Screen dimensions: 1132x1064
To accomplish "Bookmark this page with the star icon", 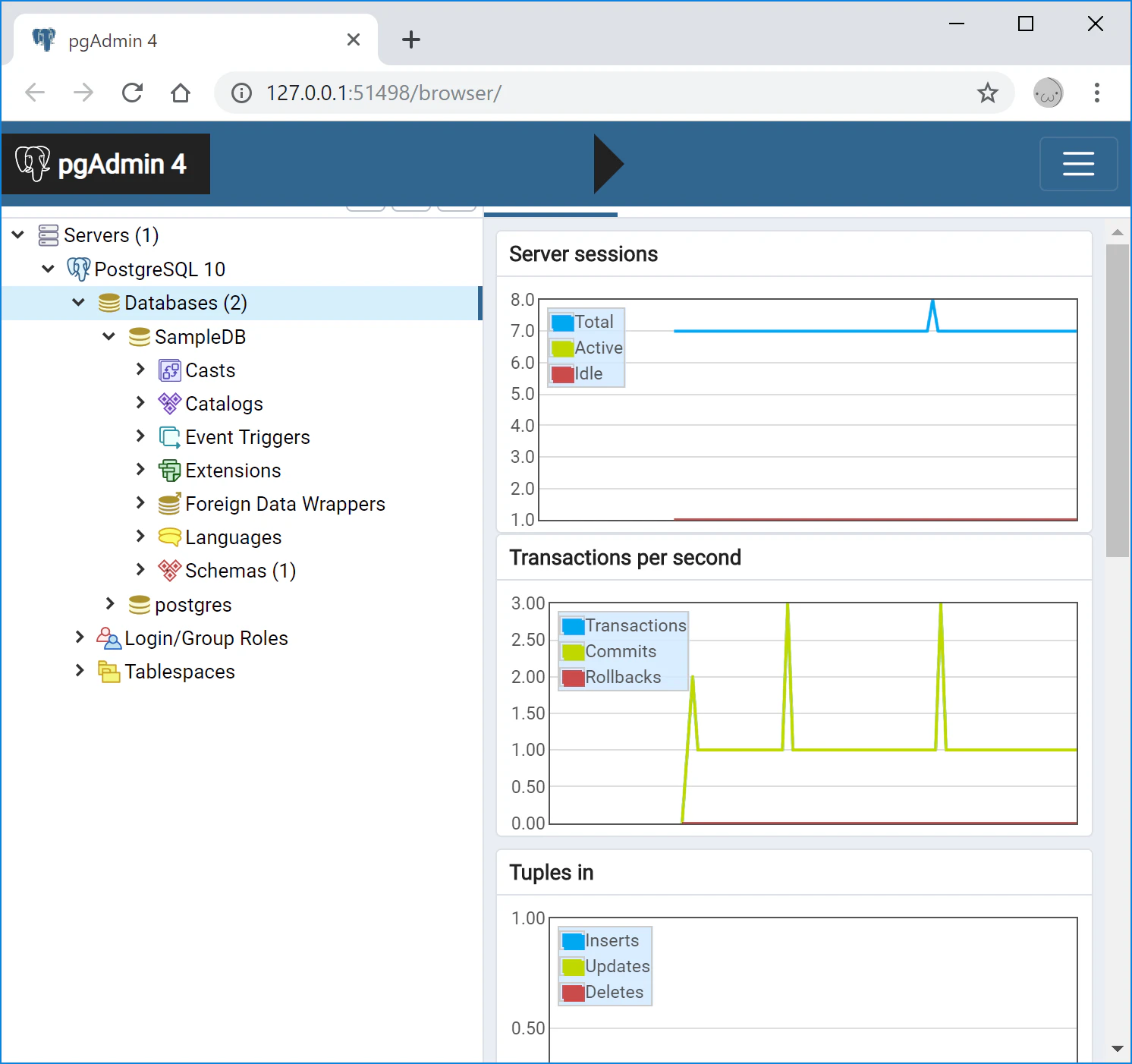I will click(x=987, y=93).
